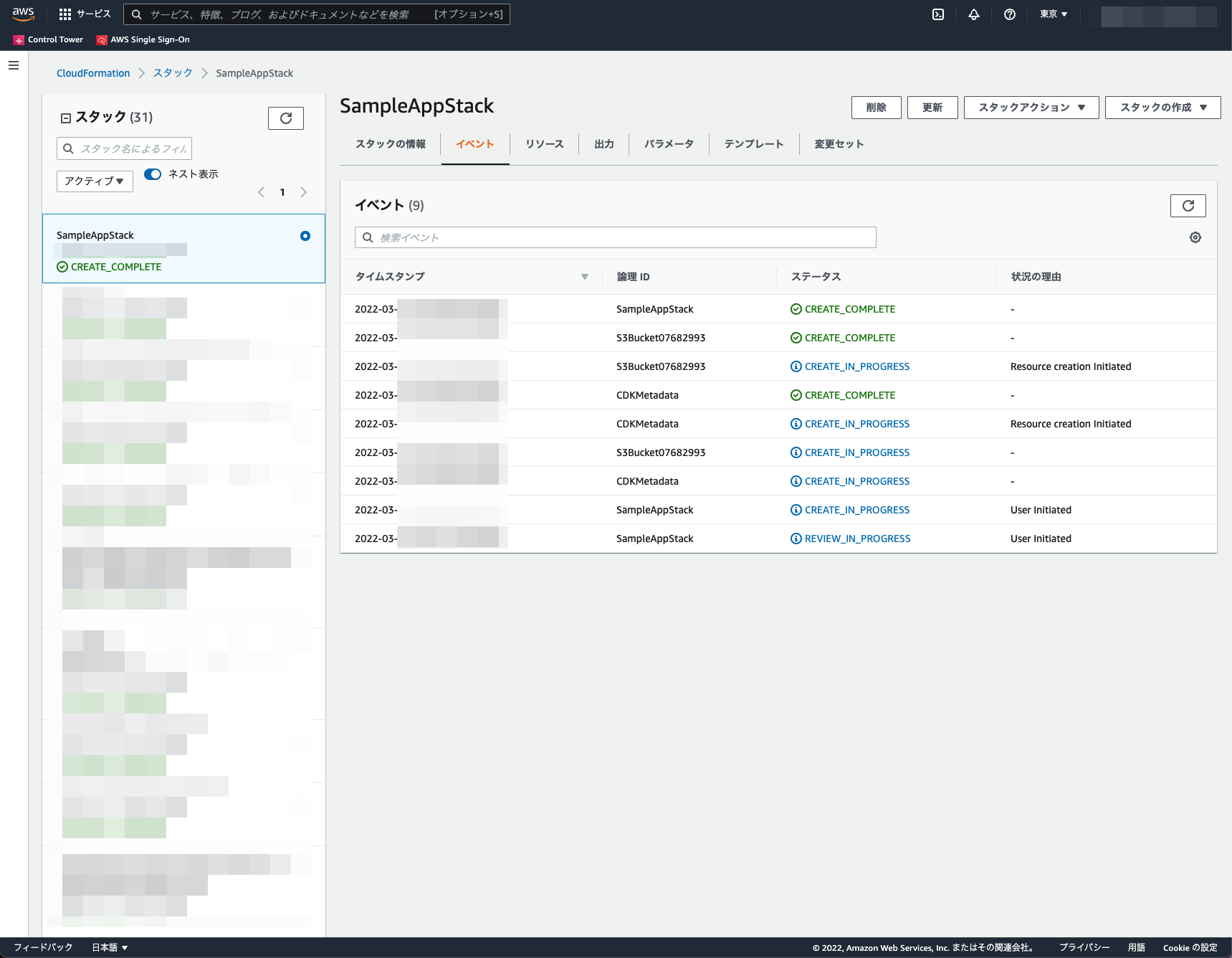Refresh the stacks list
This screenshot has width=1232, height=958.
coord(286,118)
